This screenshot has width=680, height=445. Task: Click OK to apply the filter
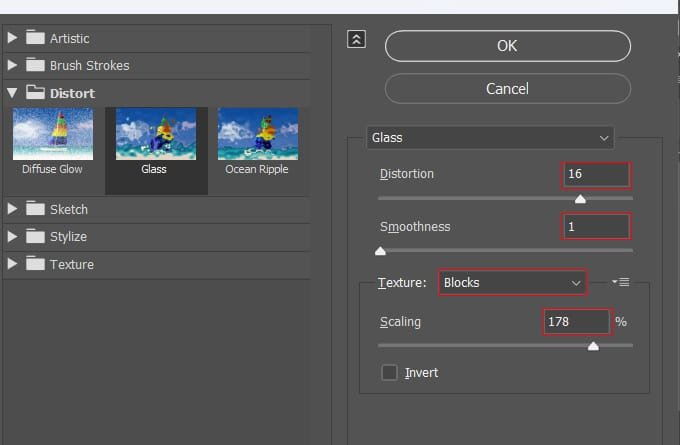(507, 46)
